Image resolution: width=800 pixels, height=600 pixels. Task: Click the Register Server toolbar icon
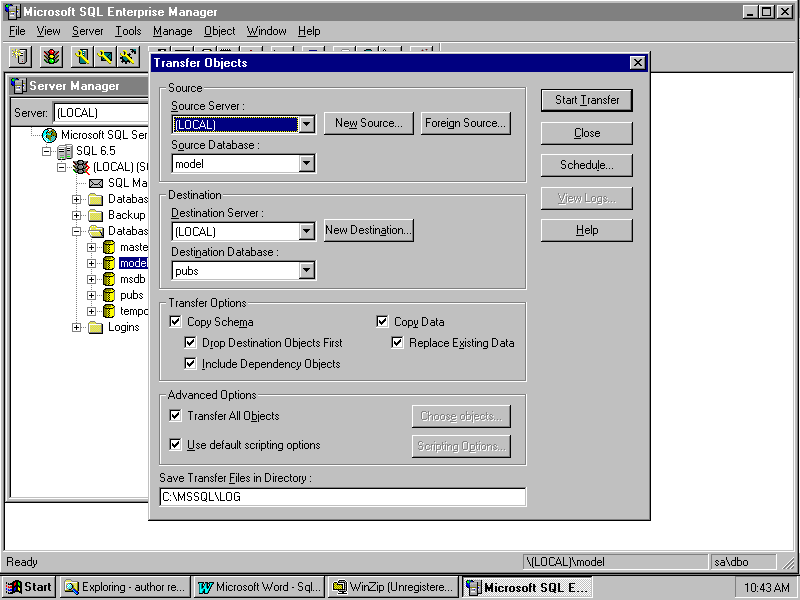(x=20, y=57)
